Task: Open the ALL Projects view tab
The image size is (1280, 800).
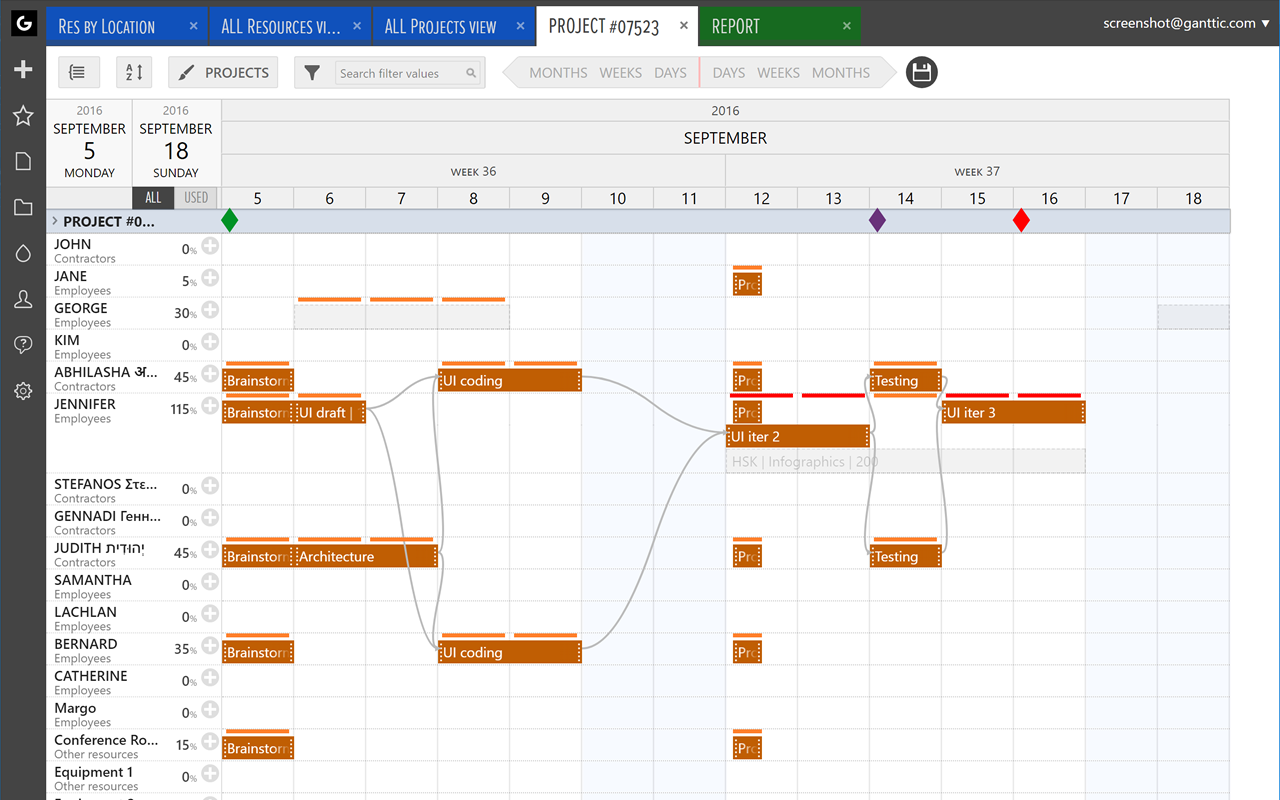Action: [443, 26]
